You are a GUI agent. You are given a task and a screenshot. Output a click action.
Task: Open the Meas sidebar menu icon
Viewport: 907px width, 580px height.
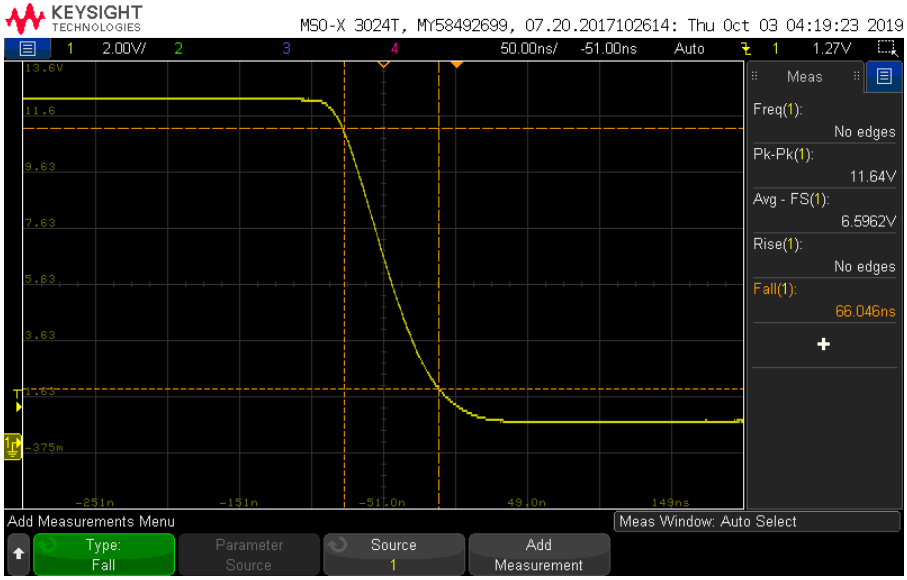tap(884, 76)
